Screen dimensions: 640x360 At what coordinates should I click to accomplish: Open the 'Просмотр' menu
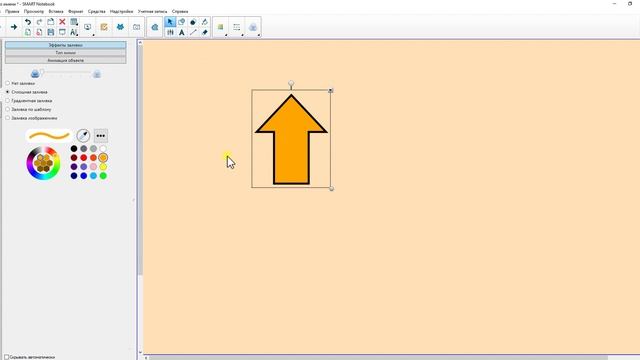click(x=34, y=11)
